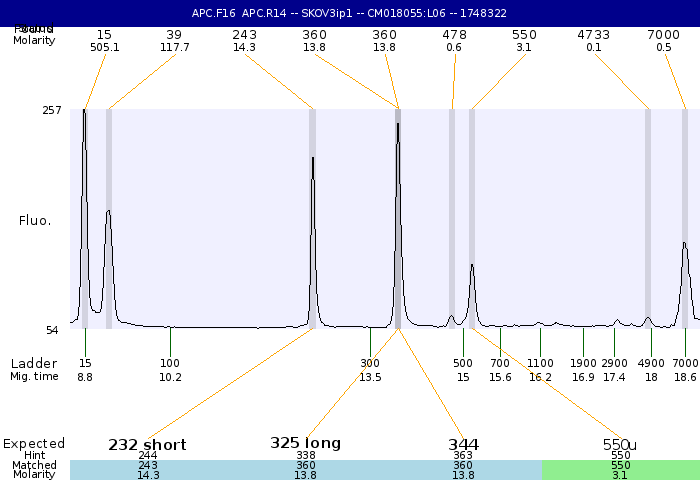Viewport: 700px width, 480px height.
Task: Click the hint value 338
Action: pyautogui.click(x=305, y=455)
